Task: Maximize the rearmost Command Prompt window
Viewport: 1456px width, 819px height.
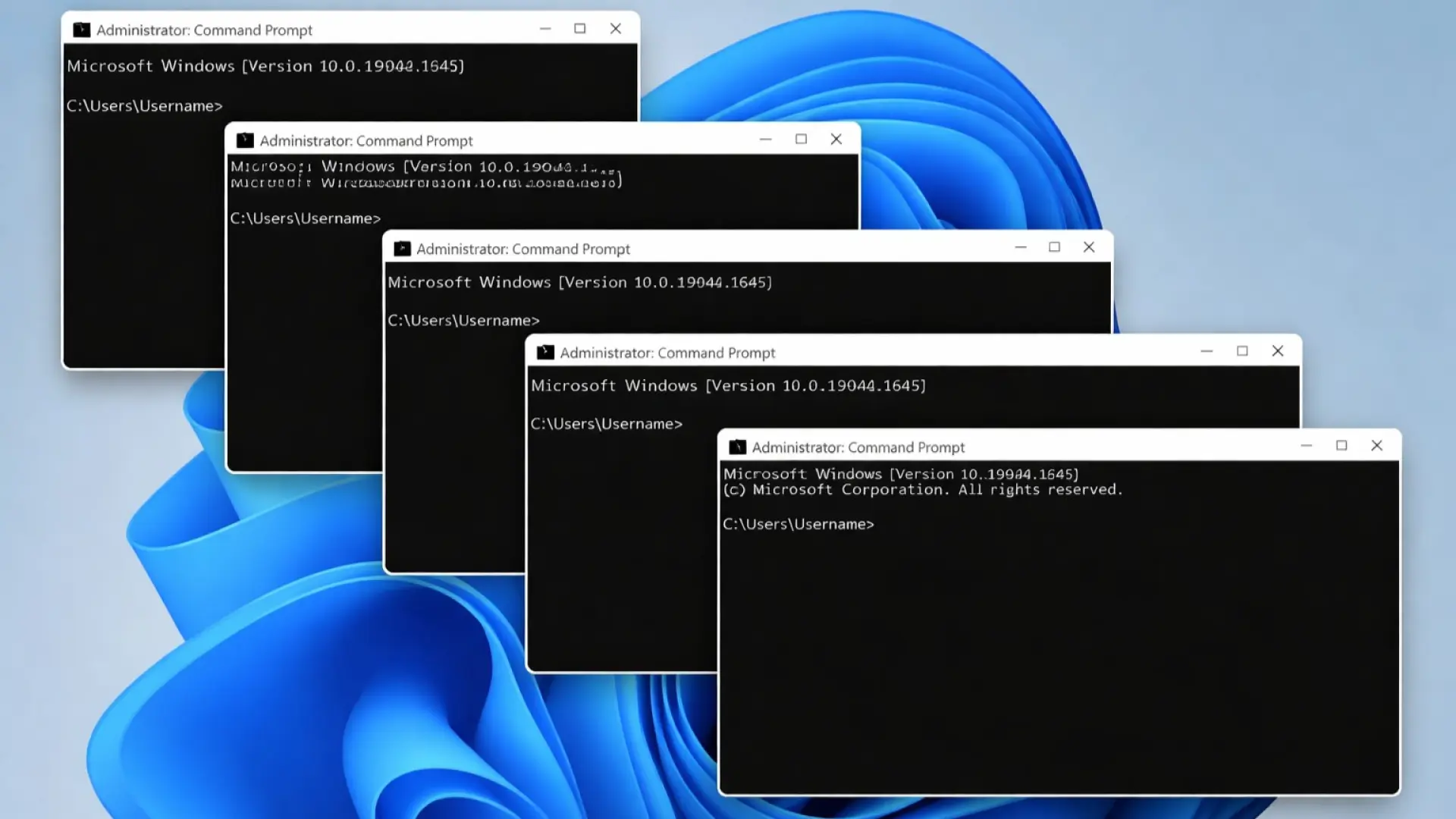Action: click(x=580, y=29)
